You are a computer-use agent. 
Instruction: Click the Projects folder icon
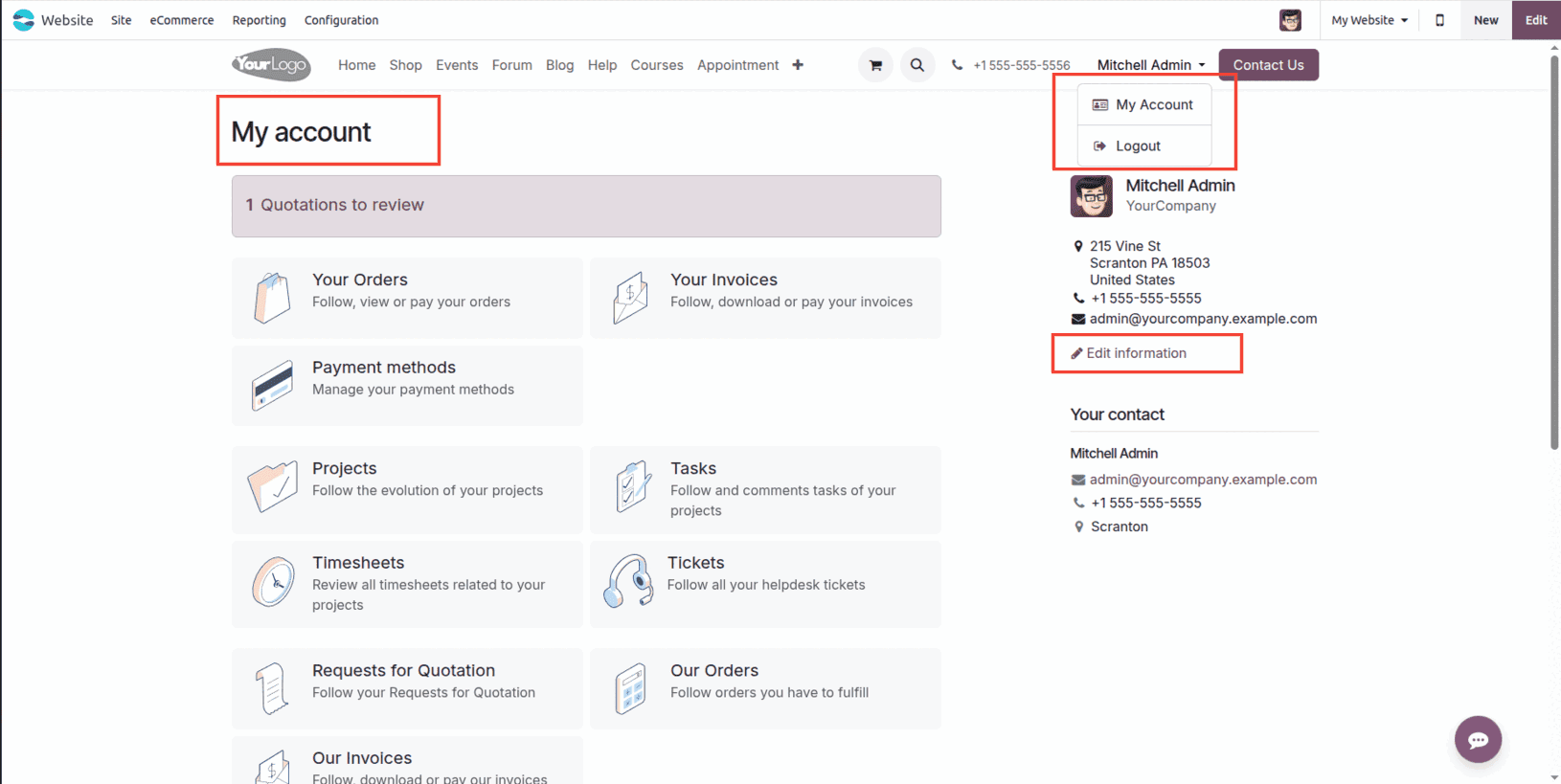click(273, 487)
